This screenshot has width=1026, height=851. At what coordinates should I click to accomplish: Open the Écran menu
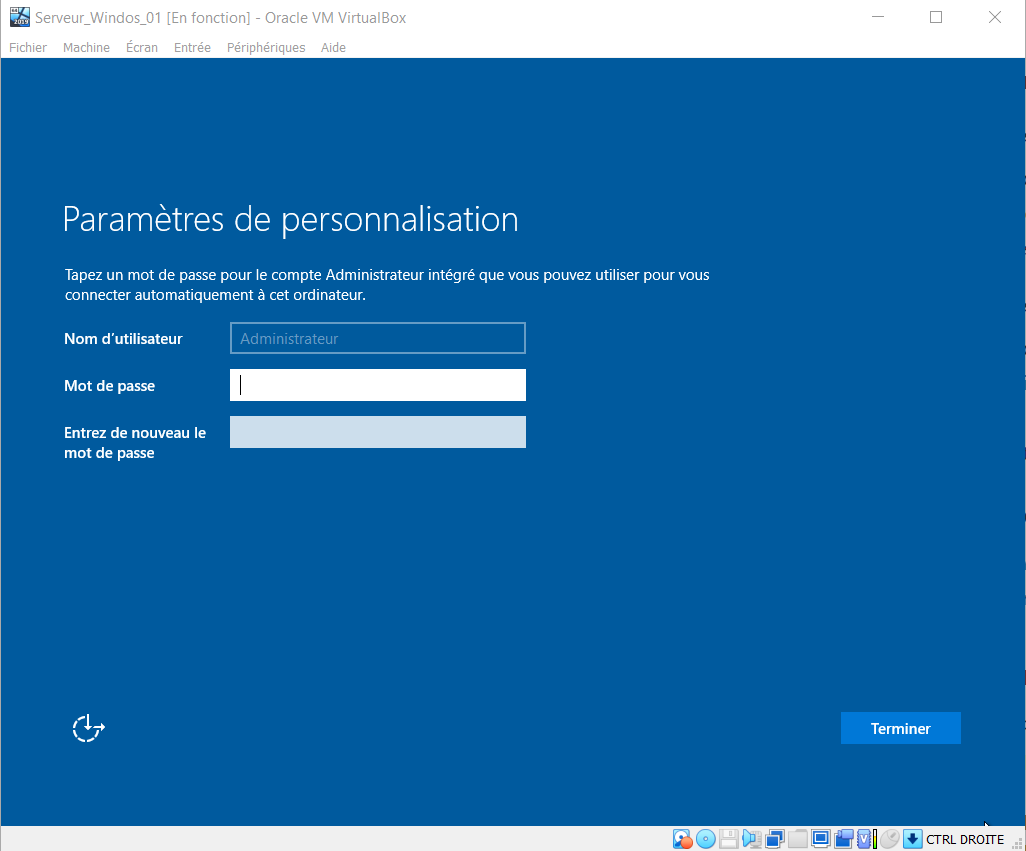click(142, 47)
